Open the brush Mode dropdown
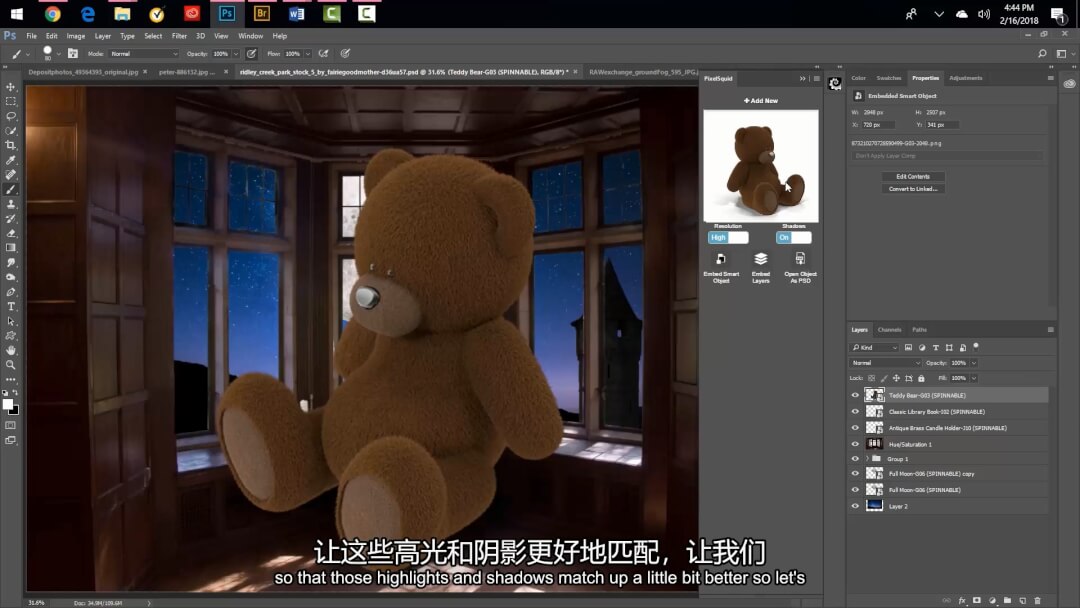1080x608 pixels. coord(144,54)
